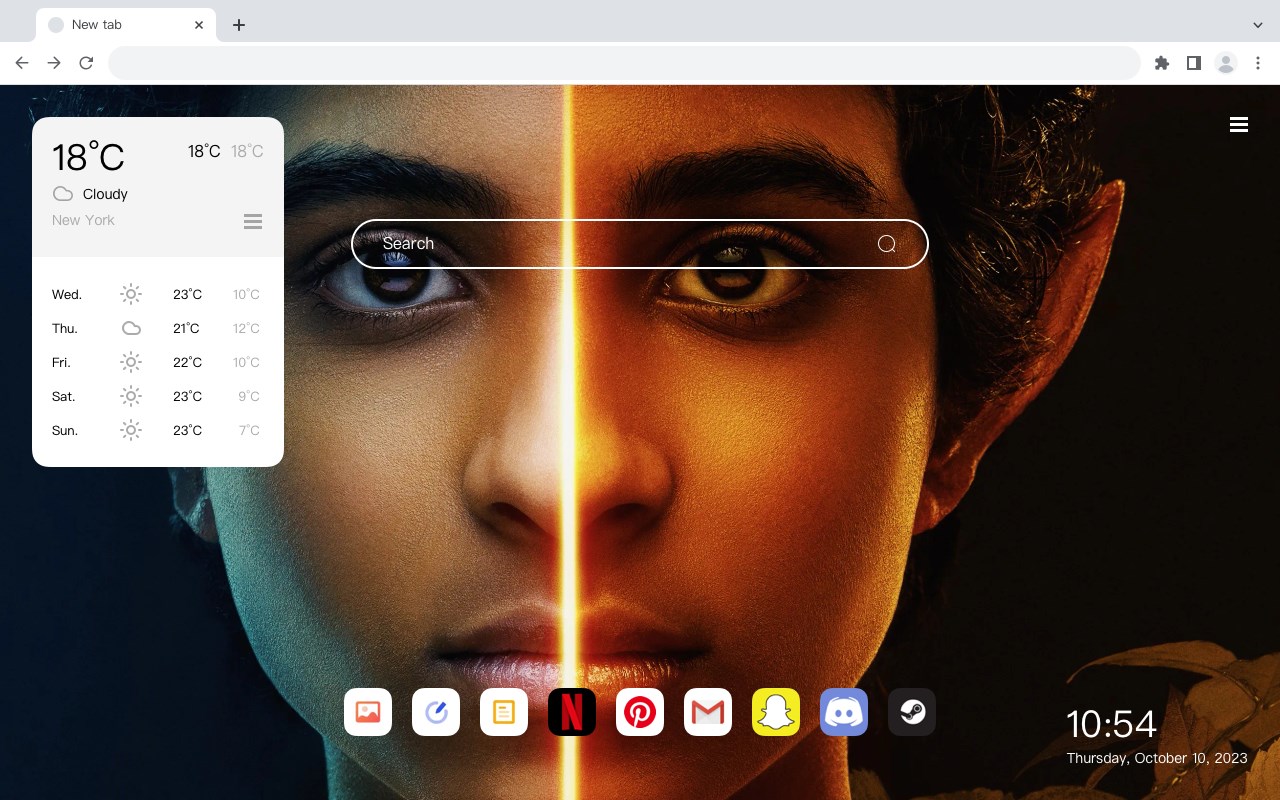The image size is (1280, 800).
Task: Click the 7°C Sunday low temperature
Action: [x=249, y=430]
